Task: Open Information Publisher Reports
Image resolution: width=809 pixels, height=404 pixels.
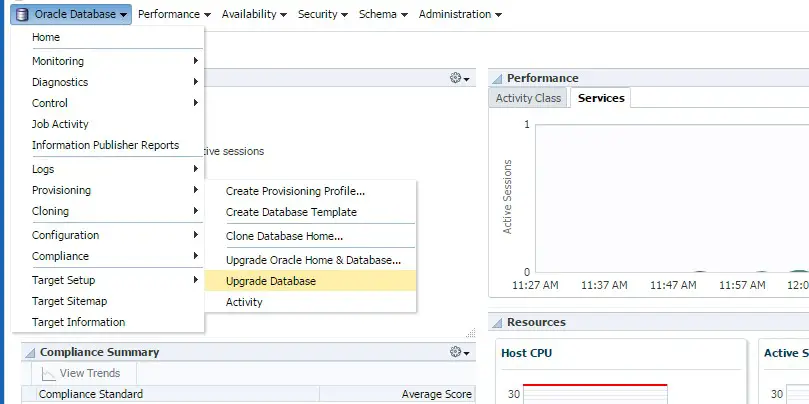Action: click(x=107, y=146)
